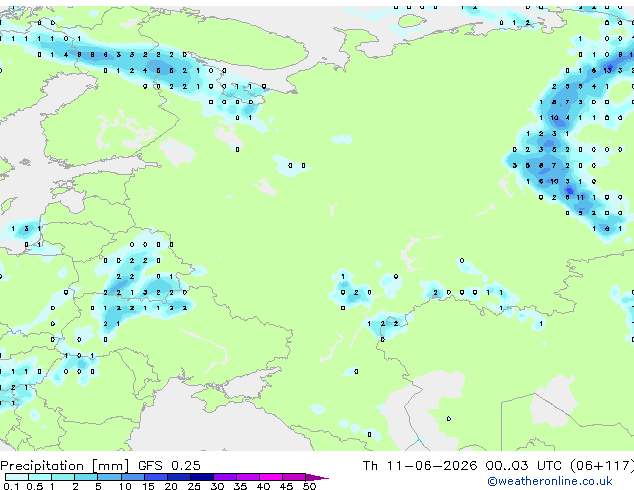Click the '0.1' legend scale label
The height and width of the screenshot is (490, 634).
click(x=11, y=486)
